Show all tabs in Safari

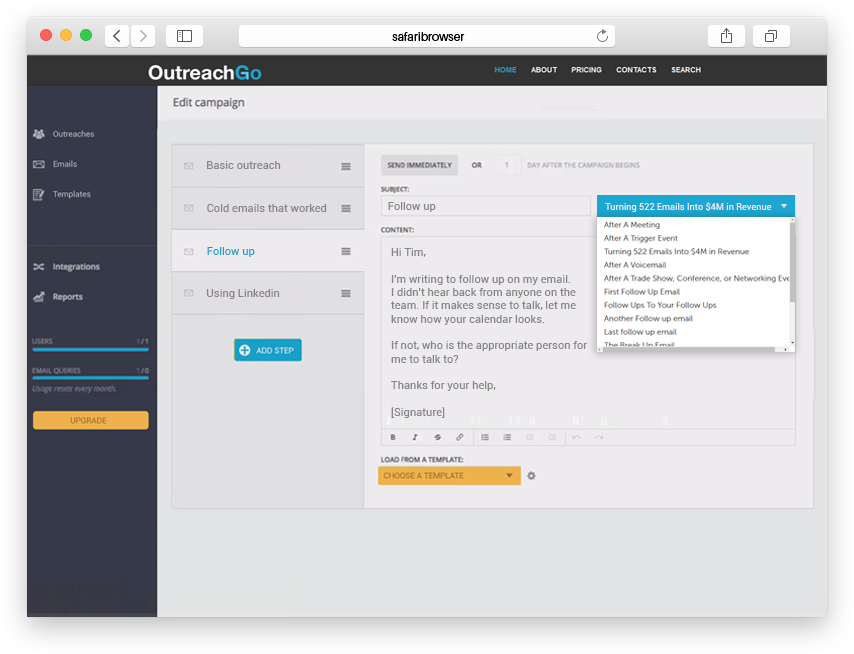click(771, 36)
